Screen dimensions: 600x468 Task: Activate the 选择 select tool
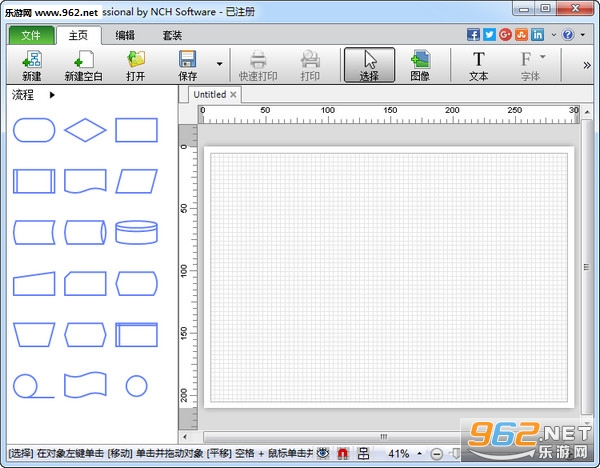(x=369, y=65)
